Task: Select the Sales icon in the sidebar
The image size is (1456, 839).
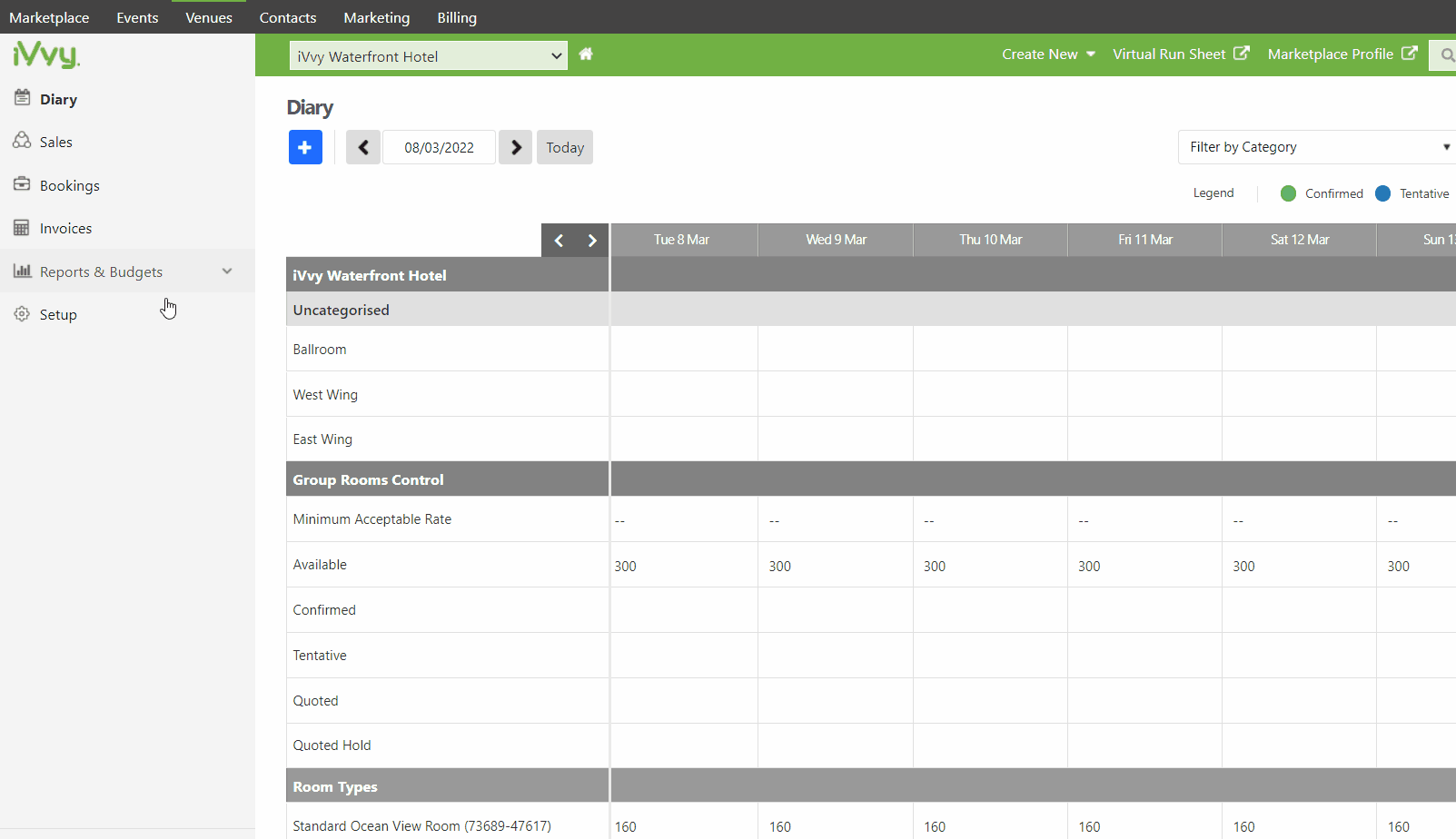Action: tap(22, 141)
